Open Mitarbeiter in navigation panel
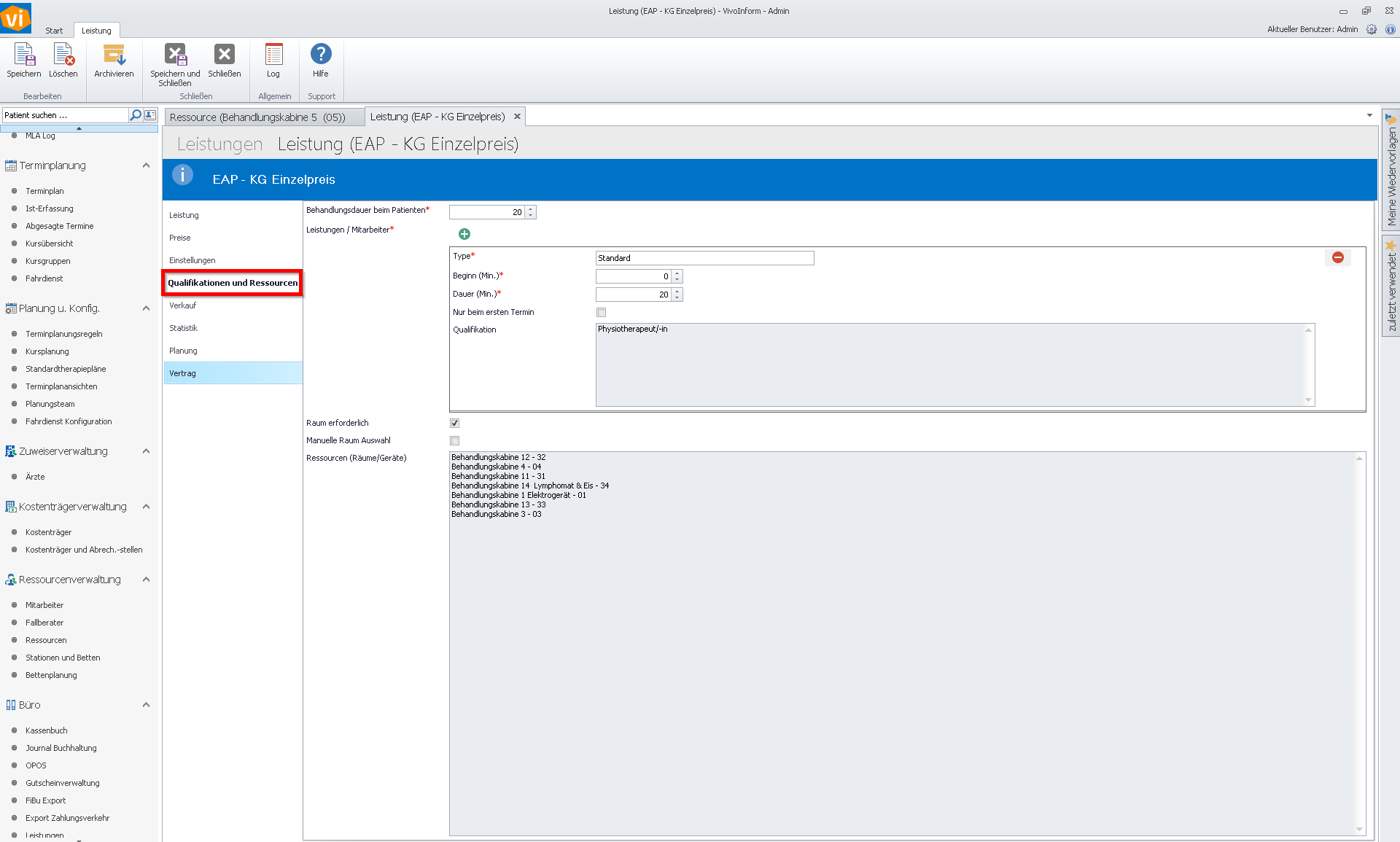 [x=44, y=605]
